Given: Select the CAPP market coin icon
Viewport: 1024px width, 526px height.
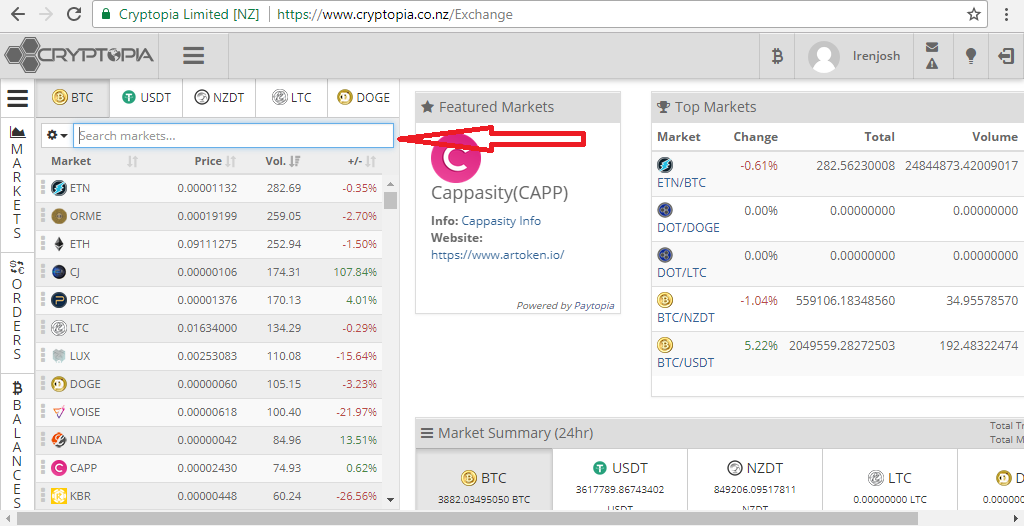Looking at the screenshot, I should click(59, 468).
